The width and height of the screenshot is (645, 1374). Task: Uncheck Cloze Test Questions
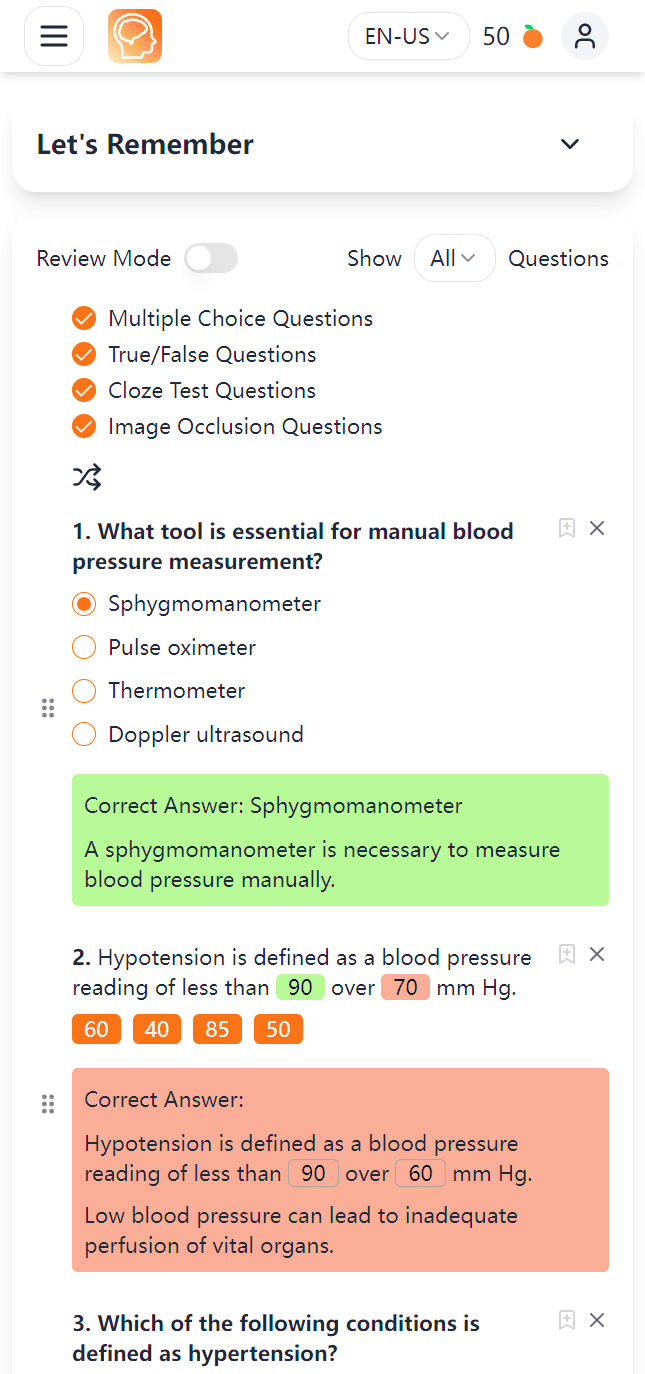pyautogui.click(x=84, y=391)
